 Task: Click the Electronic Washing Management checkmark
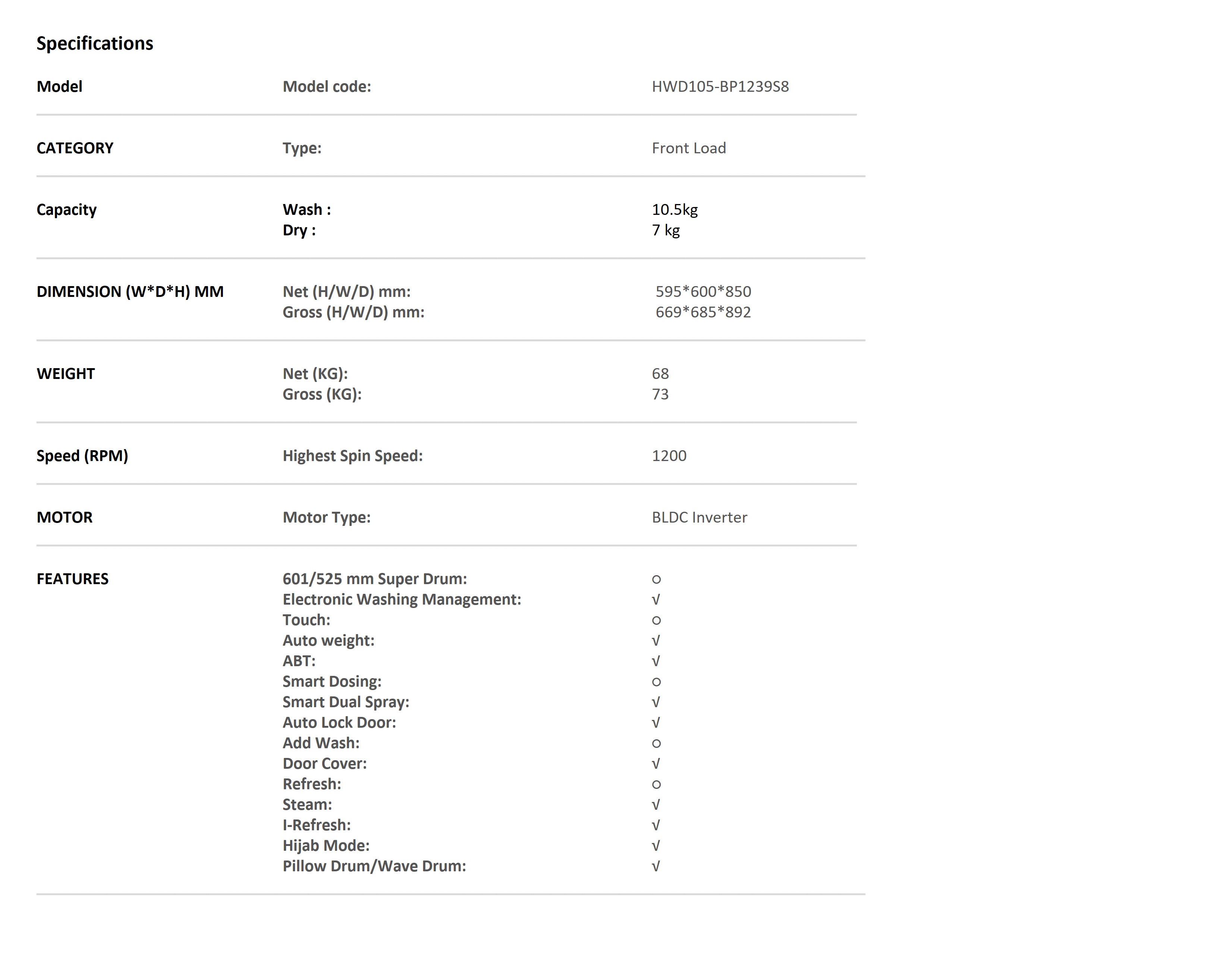click(x=656, y=599)
